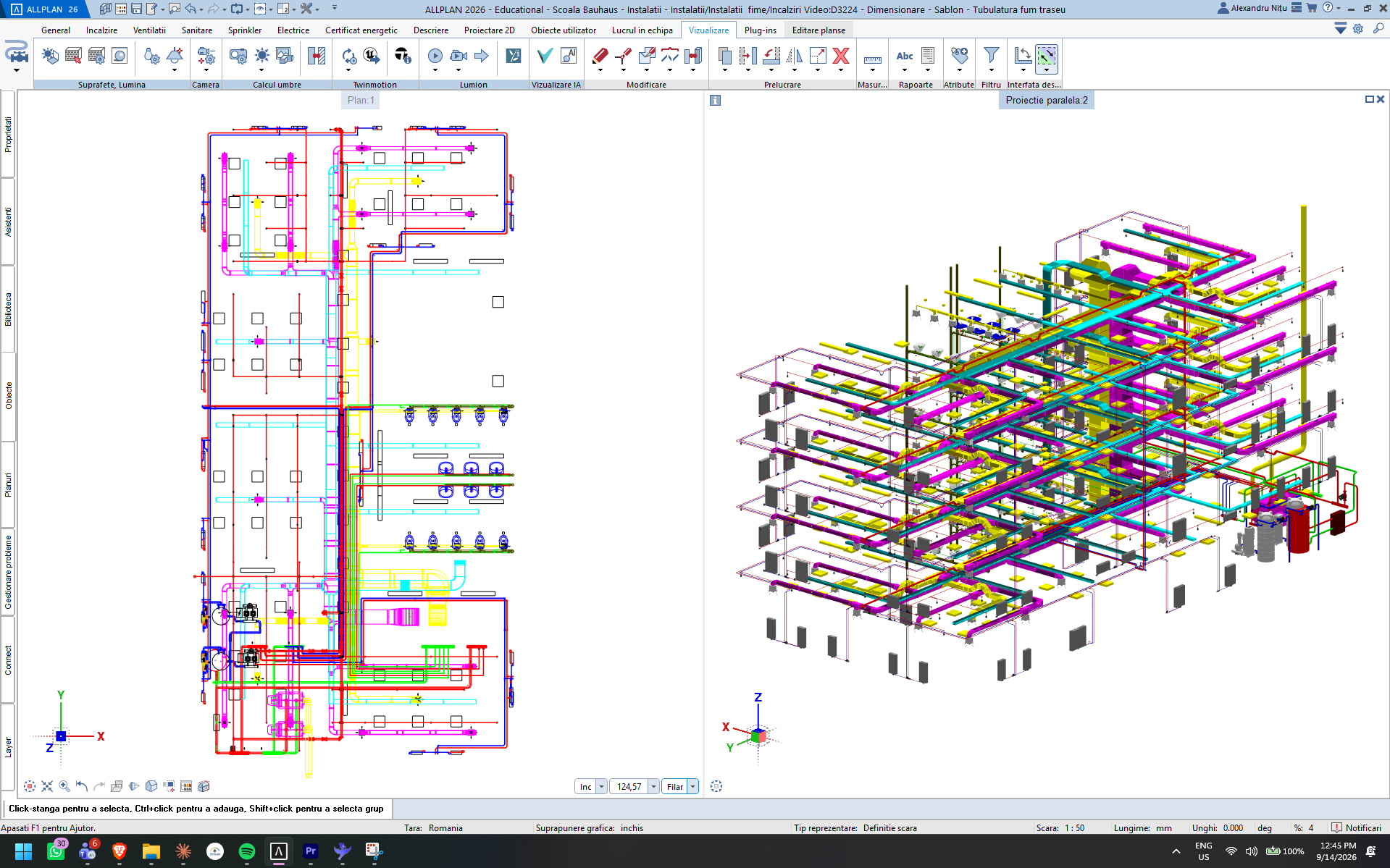Click the Lumion arrow export icon

point(482,56)
